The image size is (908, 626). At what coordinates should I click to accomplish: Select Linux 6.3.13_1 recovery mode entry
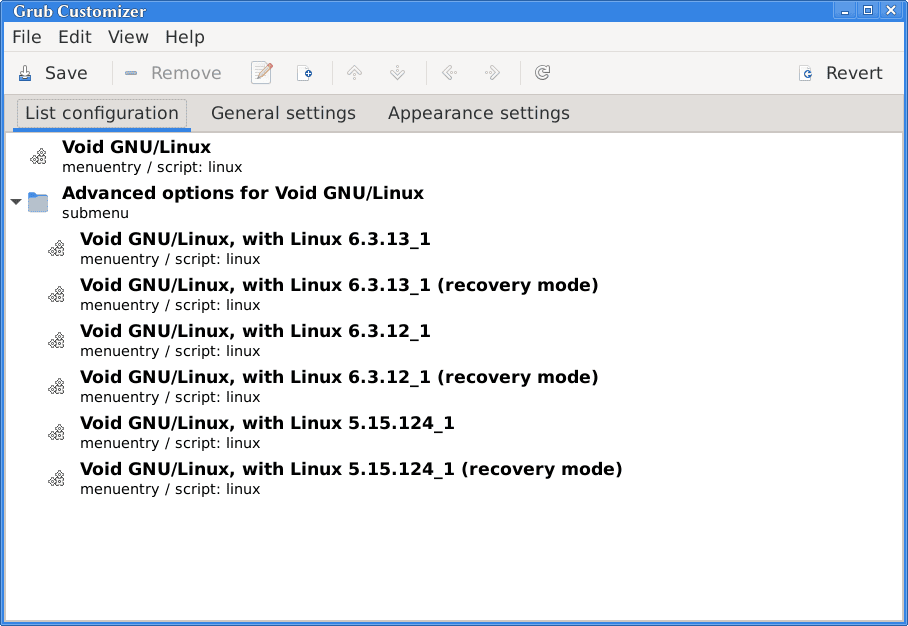click(x=454, y=294)
